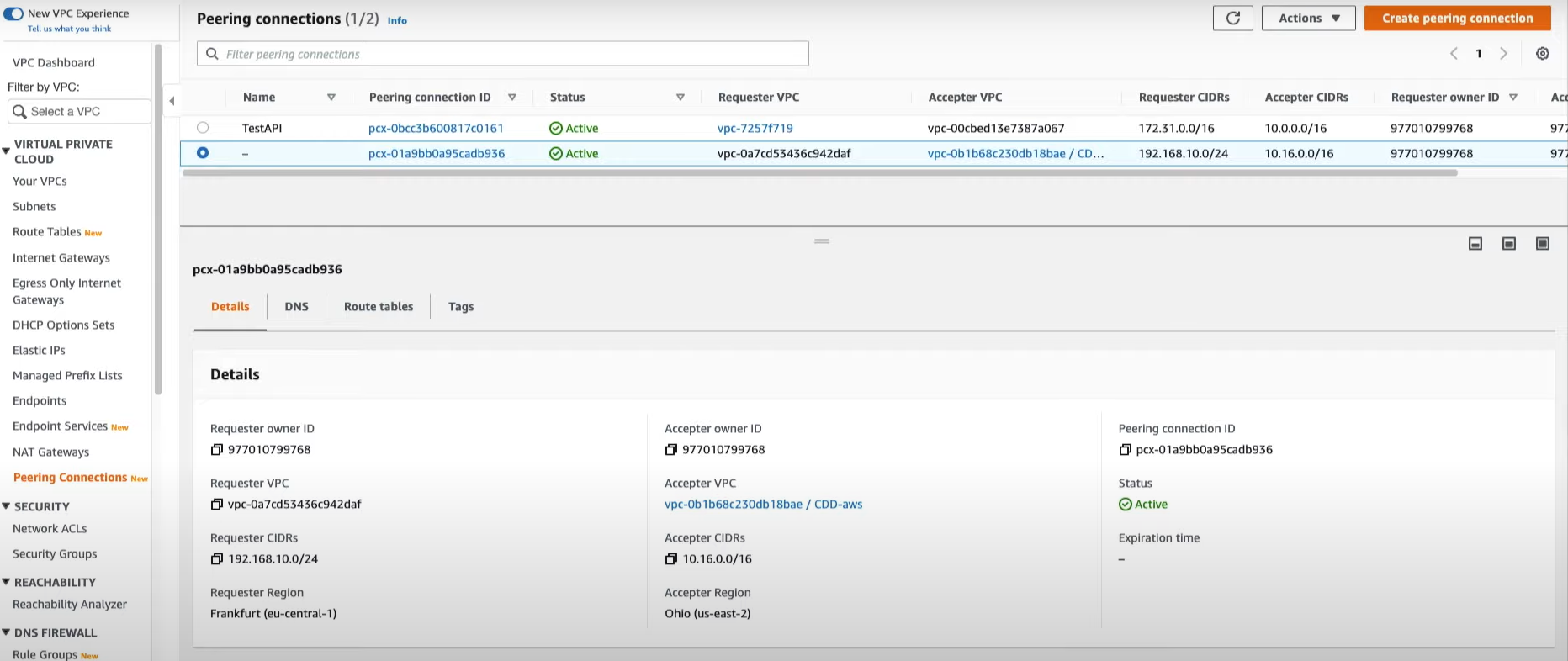The width and height of the screenshot is (1568, 661).
Task: Open Internet Gateways in sidebar
Action: pyautogui.click(x=61, y=258)
